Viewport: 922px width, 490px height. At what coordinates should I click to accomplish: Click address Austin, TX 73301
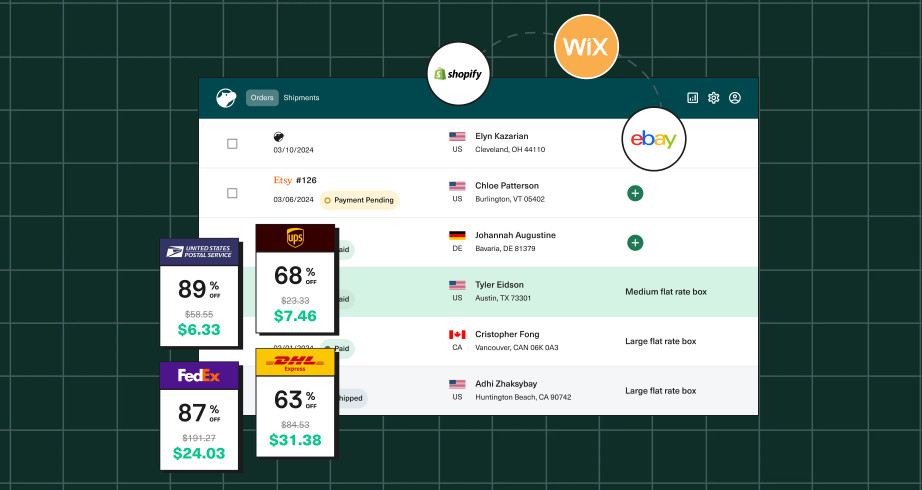pyautogui.click(x=503, y=298)
